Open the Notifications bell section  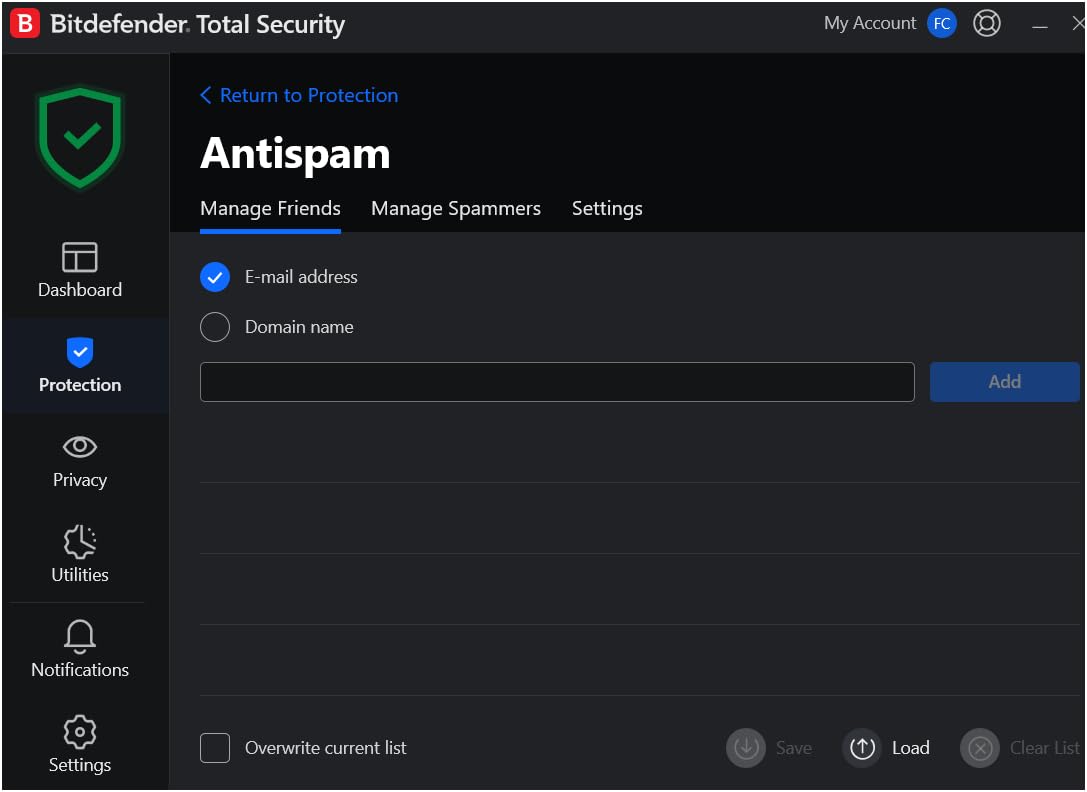tap(80, 649)
